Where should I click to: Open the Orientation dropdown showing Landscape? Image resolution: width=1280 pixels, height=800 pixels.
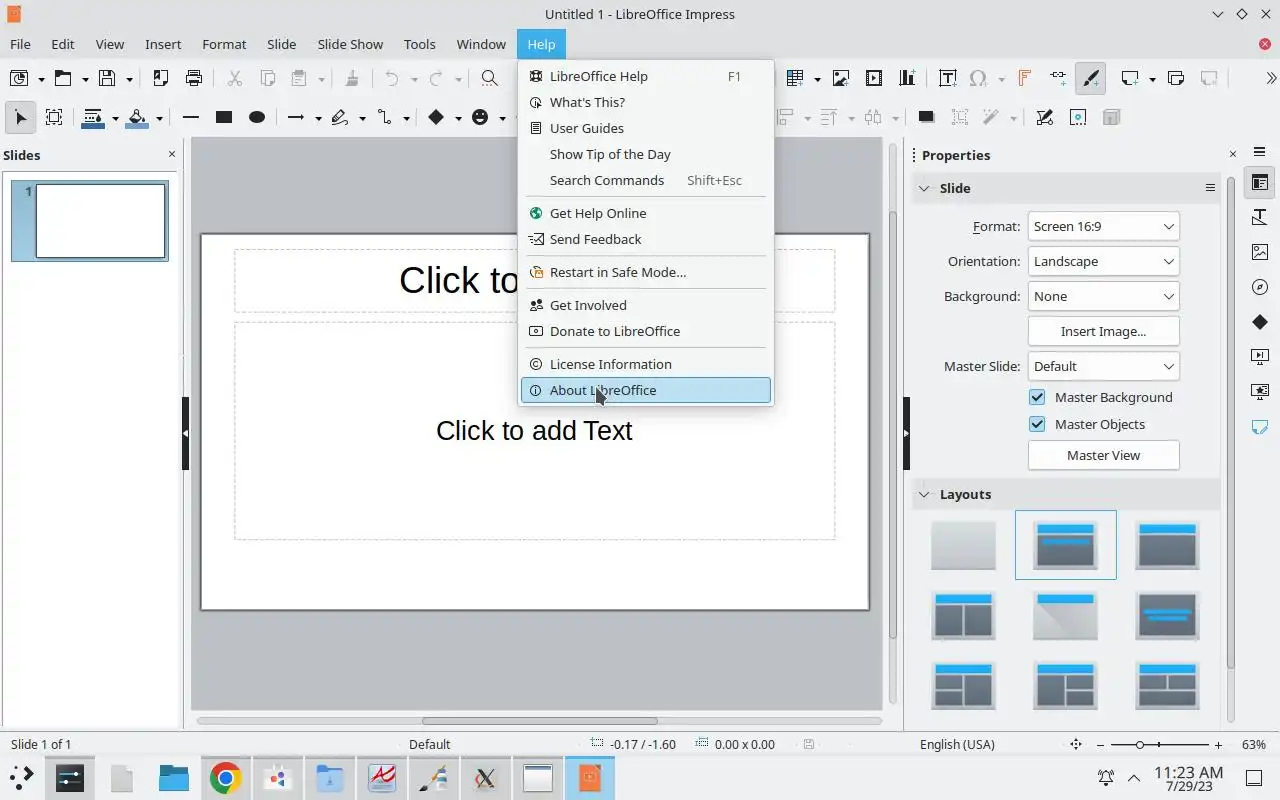[x=1104, y=261]
